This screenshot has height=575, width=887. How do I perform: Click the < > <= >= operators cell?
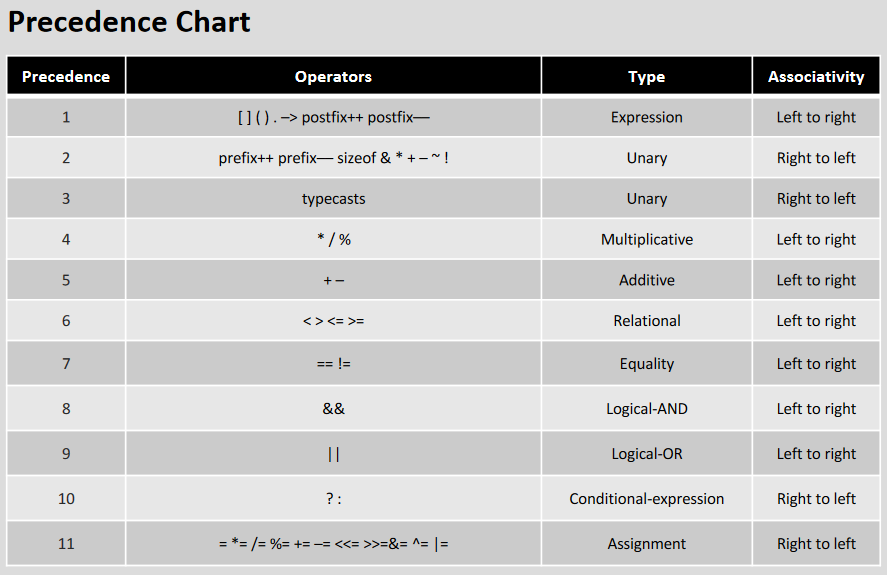(333, 321)
